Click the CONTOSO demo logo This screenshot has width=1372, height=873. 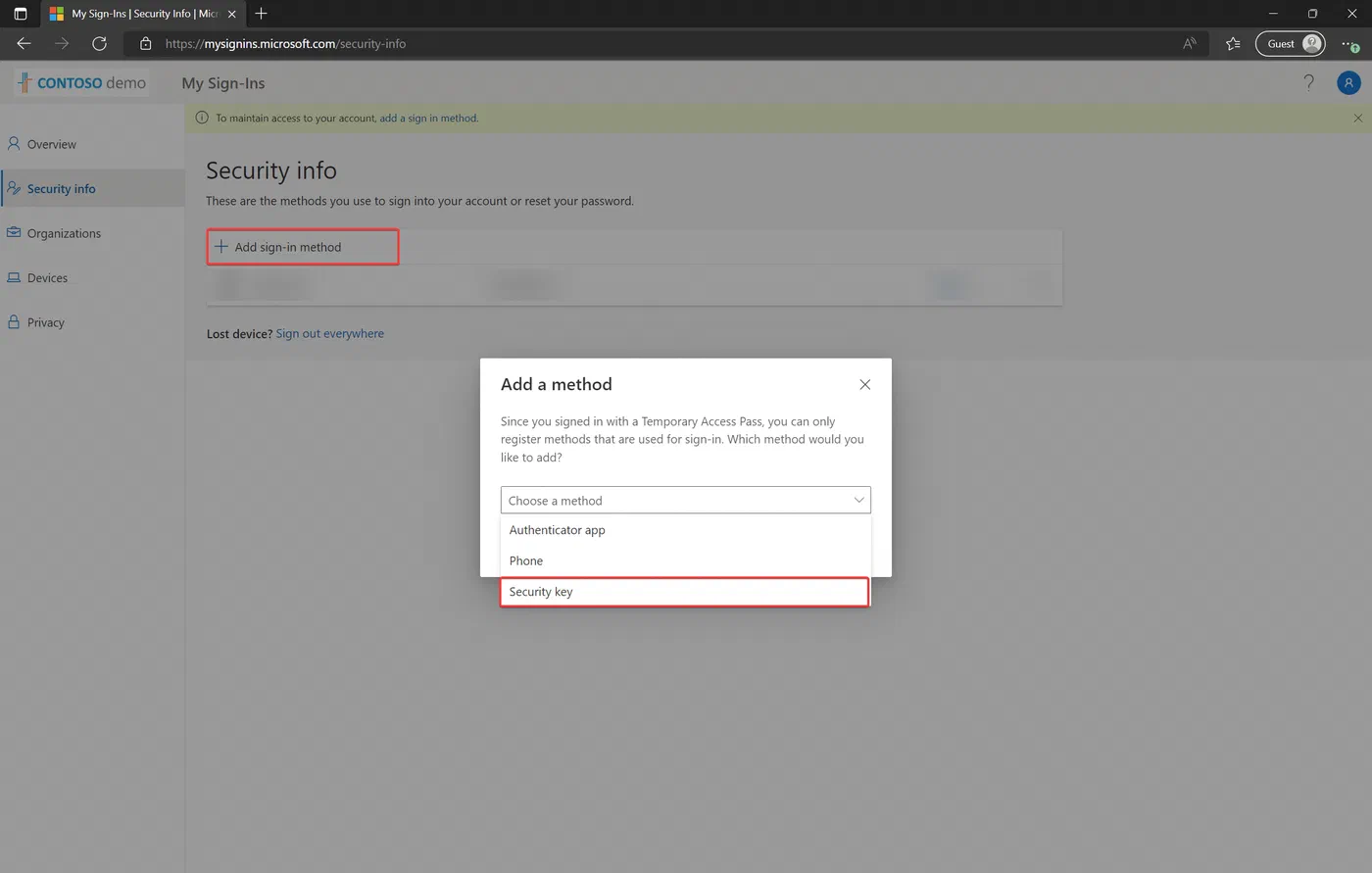pyautogui.click(x=81, y=83)
